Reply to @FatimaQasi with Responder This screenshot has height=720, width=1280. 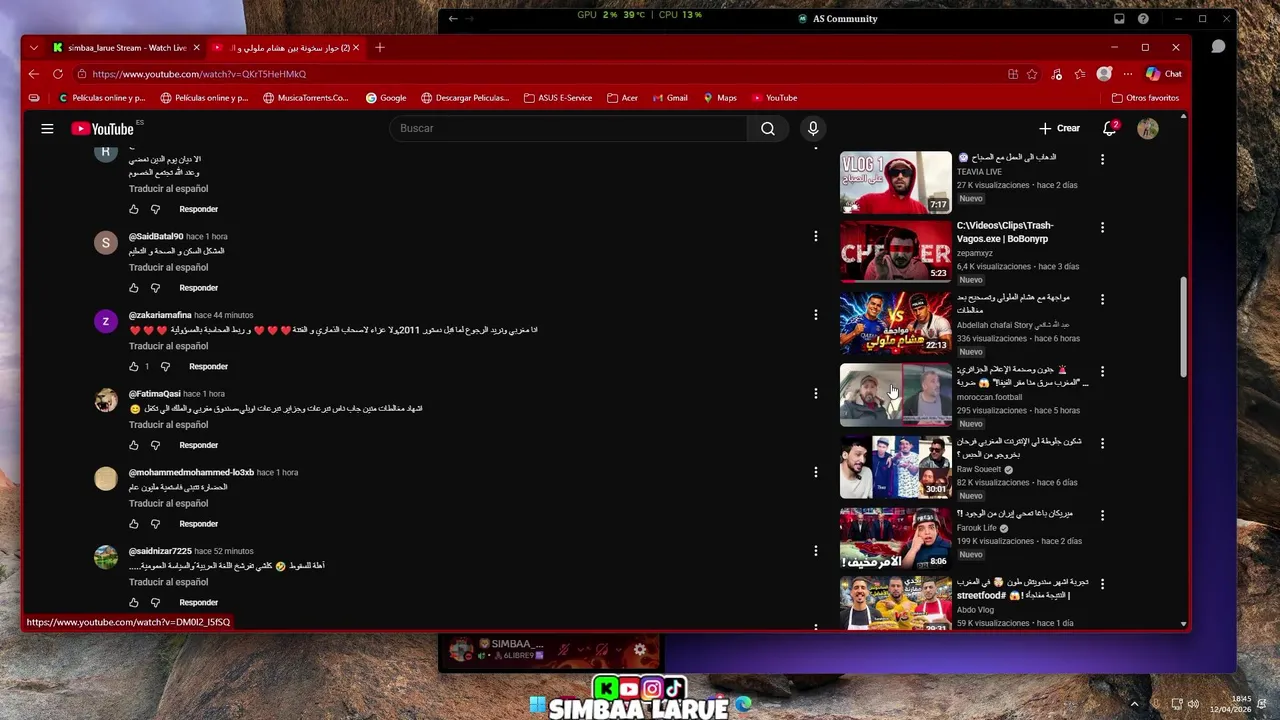point(198,445)
